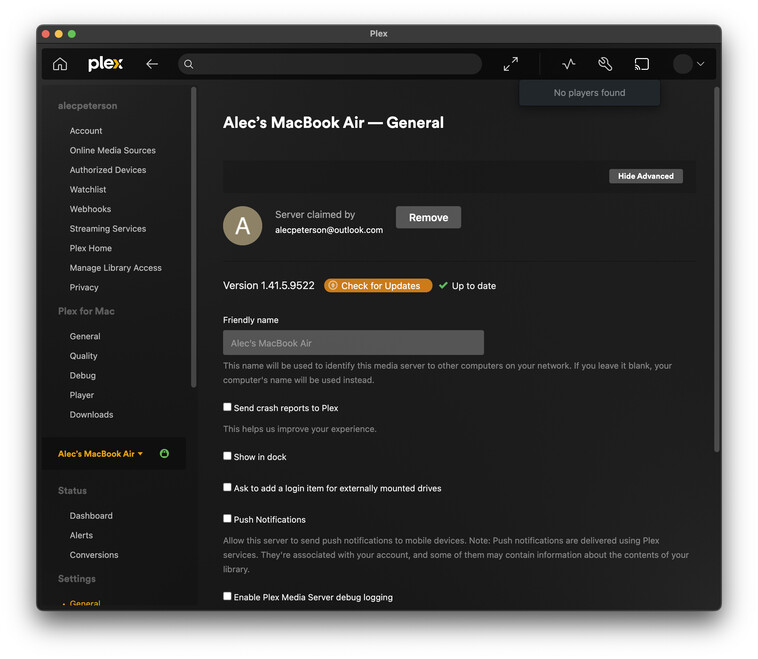This screenshot has width=758, height=659.
Task: Click the green lock icon beside Alec's MacBook Air
Action: 164,453
